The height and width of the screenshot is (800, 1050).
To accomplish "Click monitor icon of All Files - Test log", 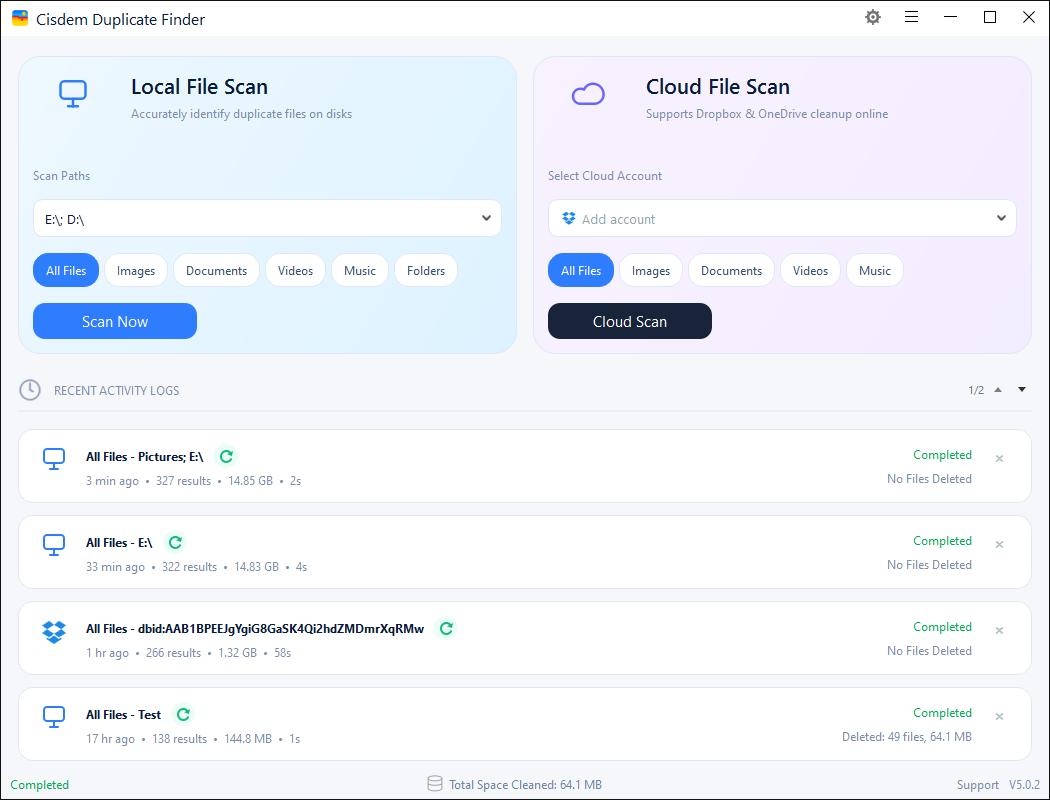I will click(x=54, y=717).
